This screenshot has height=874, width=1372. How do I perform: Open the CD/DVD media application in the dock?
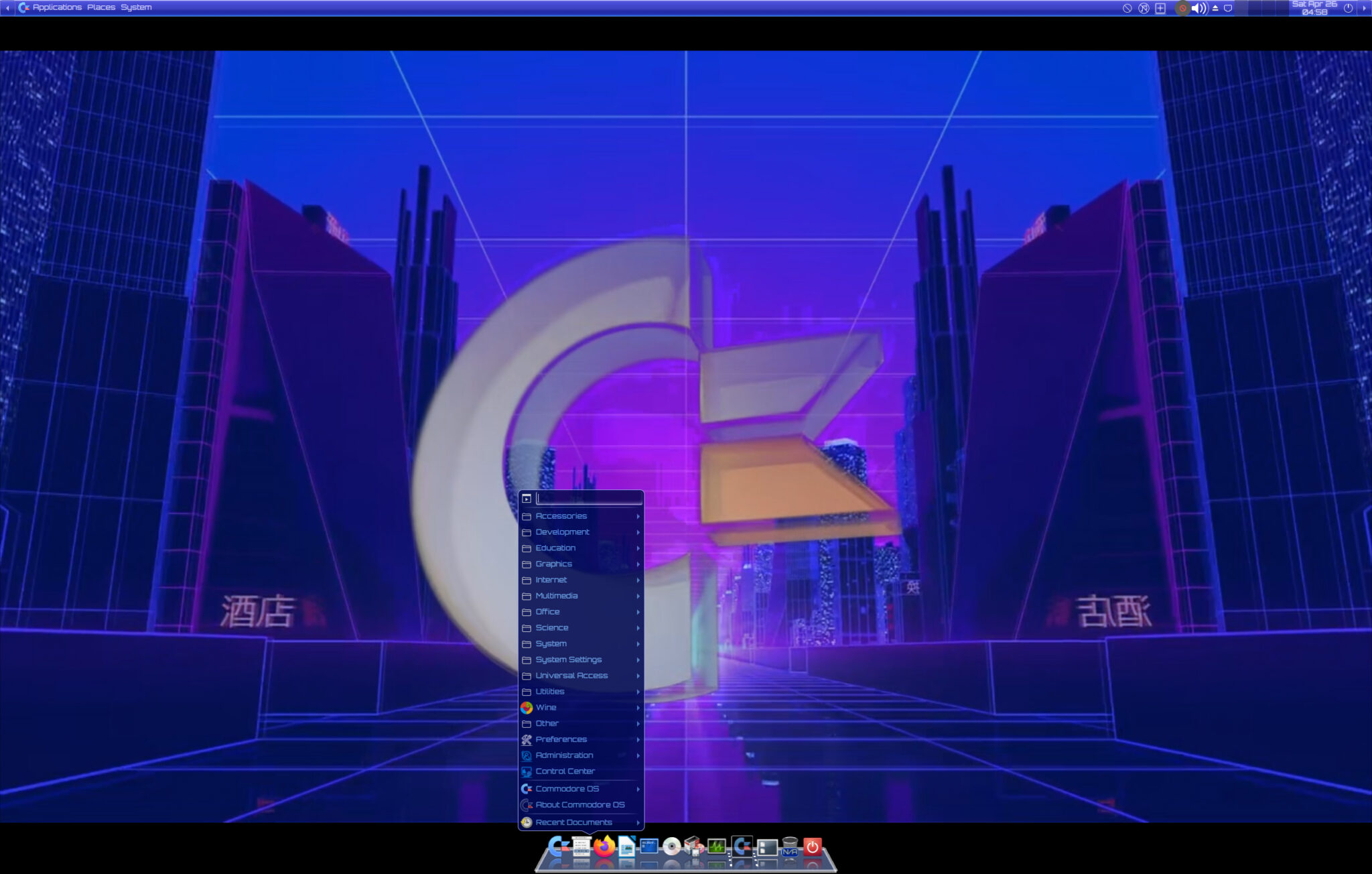pos(671,847)
